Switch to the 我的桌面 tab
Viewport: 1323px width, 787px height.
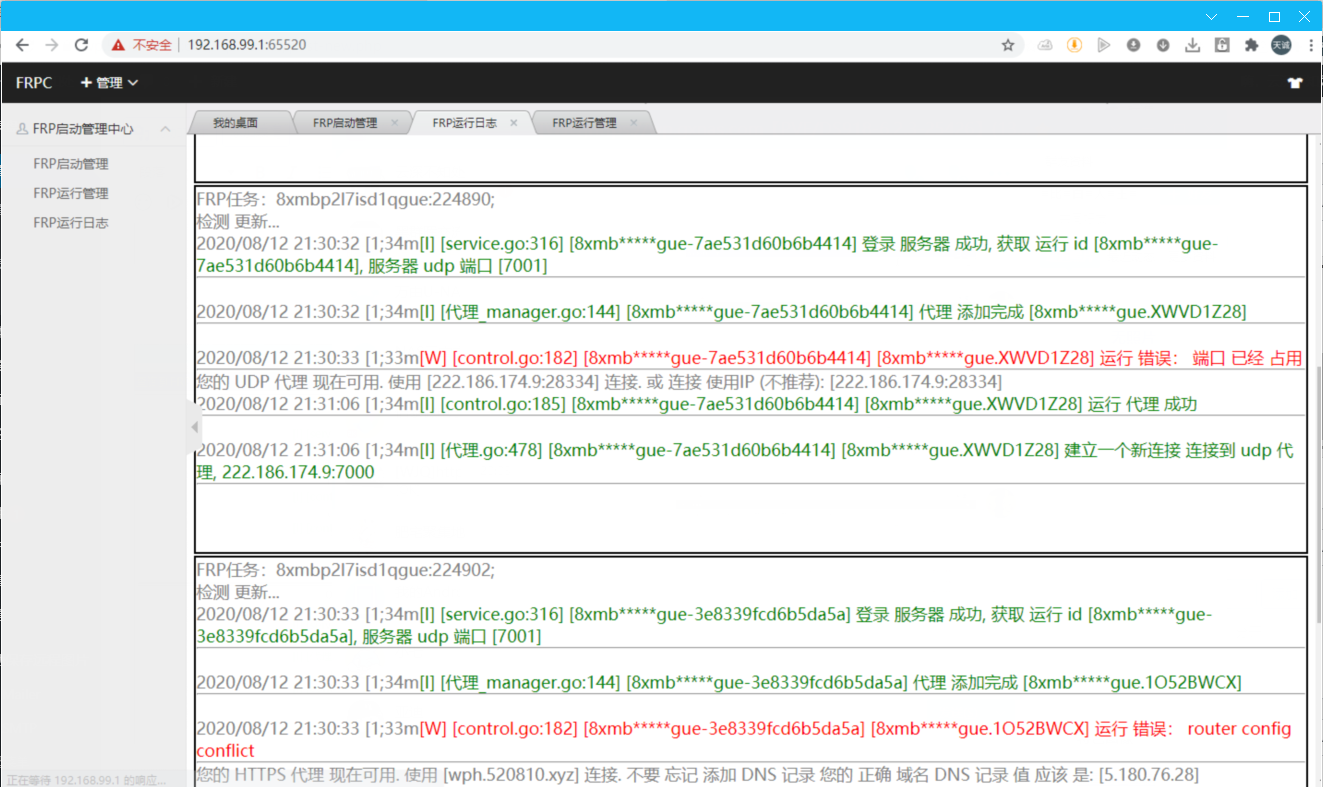tap(236, 123)
